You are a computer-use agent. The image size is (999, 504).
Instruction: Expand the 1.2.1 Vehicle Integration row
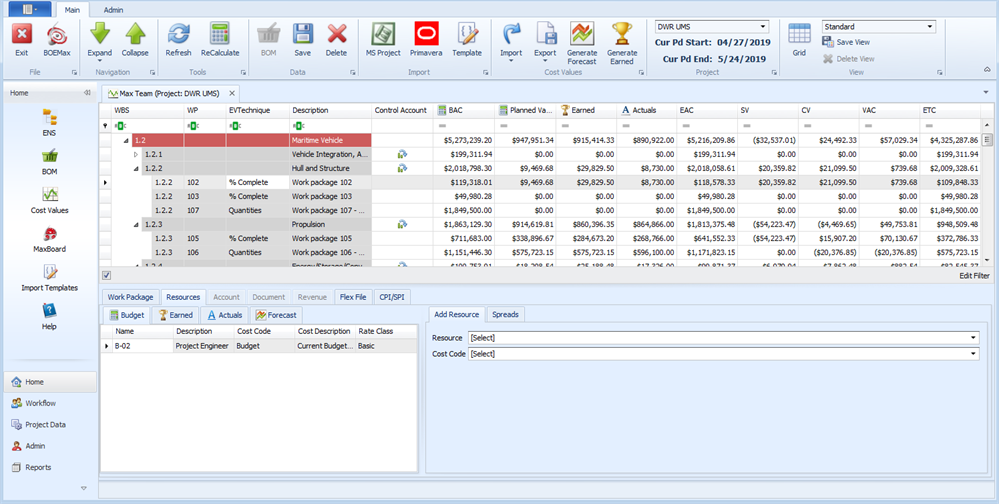click(136, 155)
